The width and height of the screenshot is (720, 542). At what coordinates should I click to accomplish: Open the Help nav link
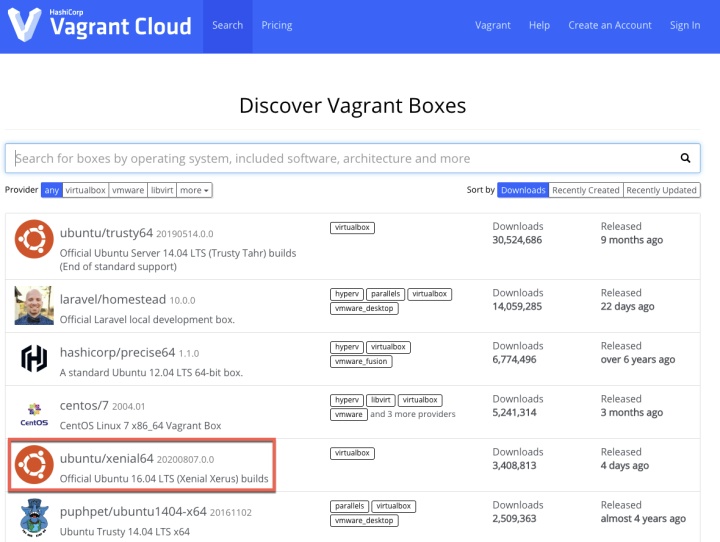(539, 26)
